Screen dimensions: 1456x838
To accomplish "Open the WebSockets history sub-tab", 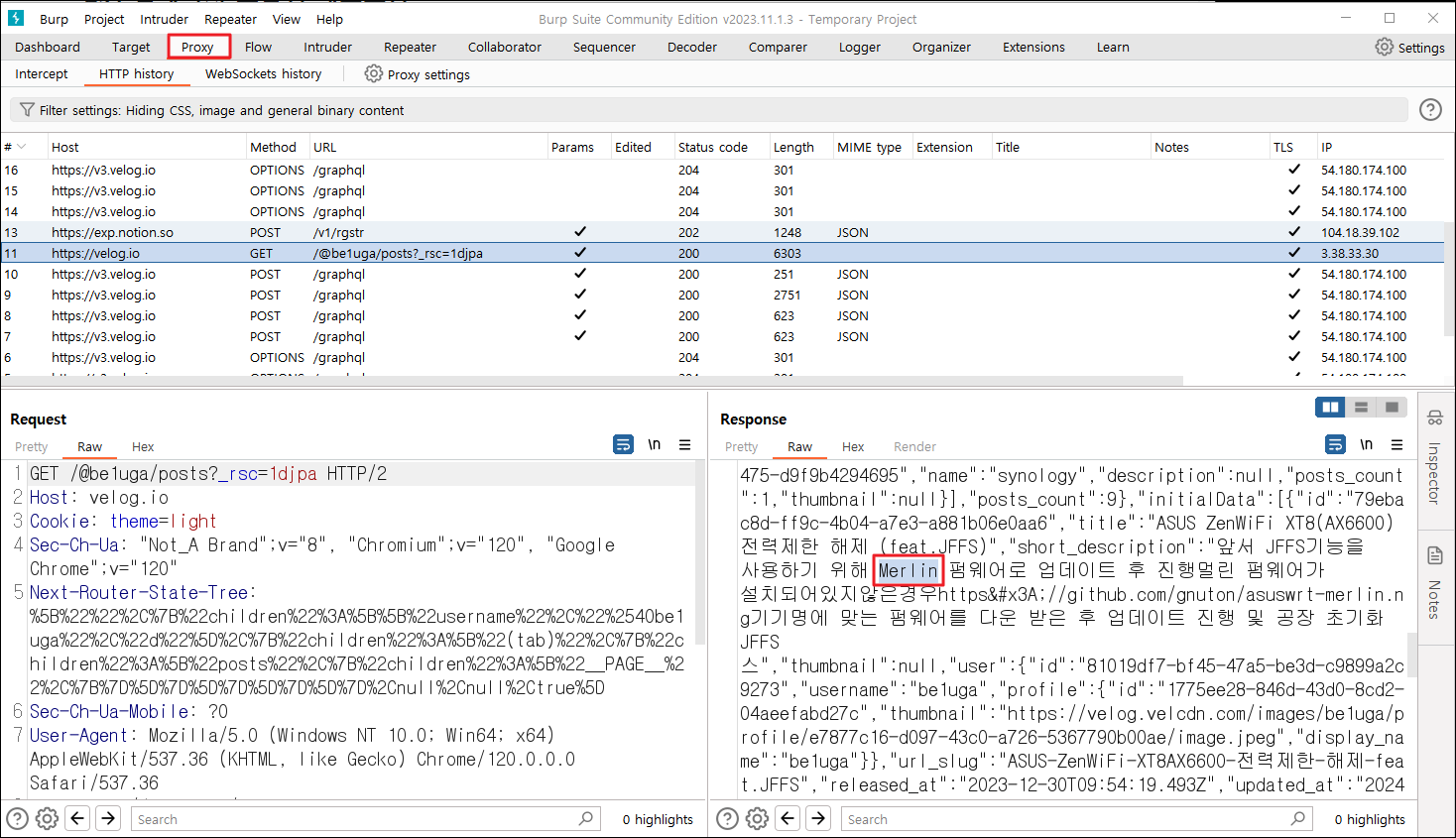I will 263,73.
